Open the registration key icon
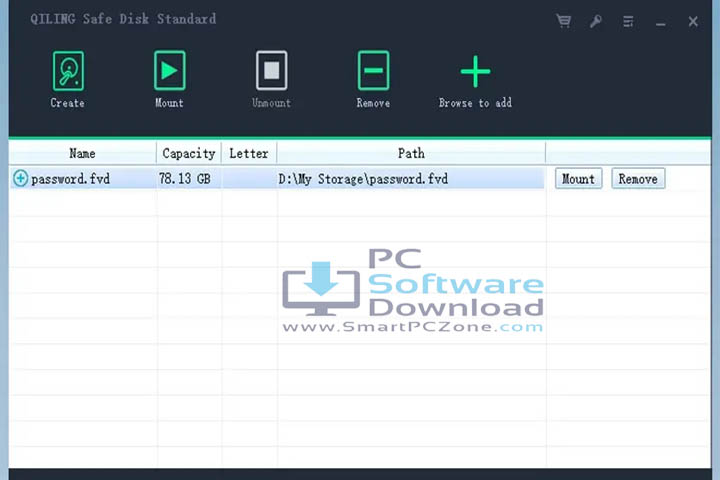This screenshot has height=480, width=720. coord(596,21)
